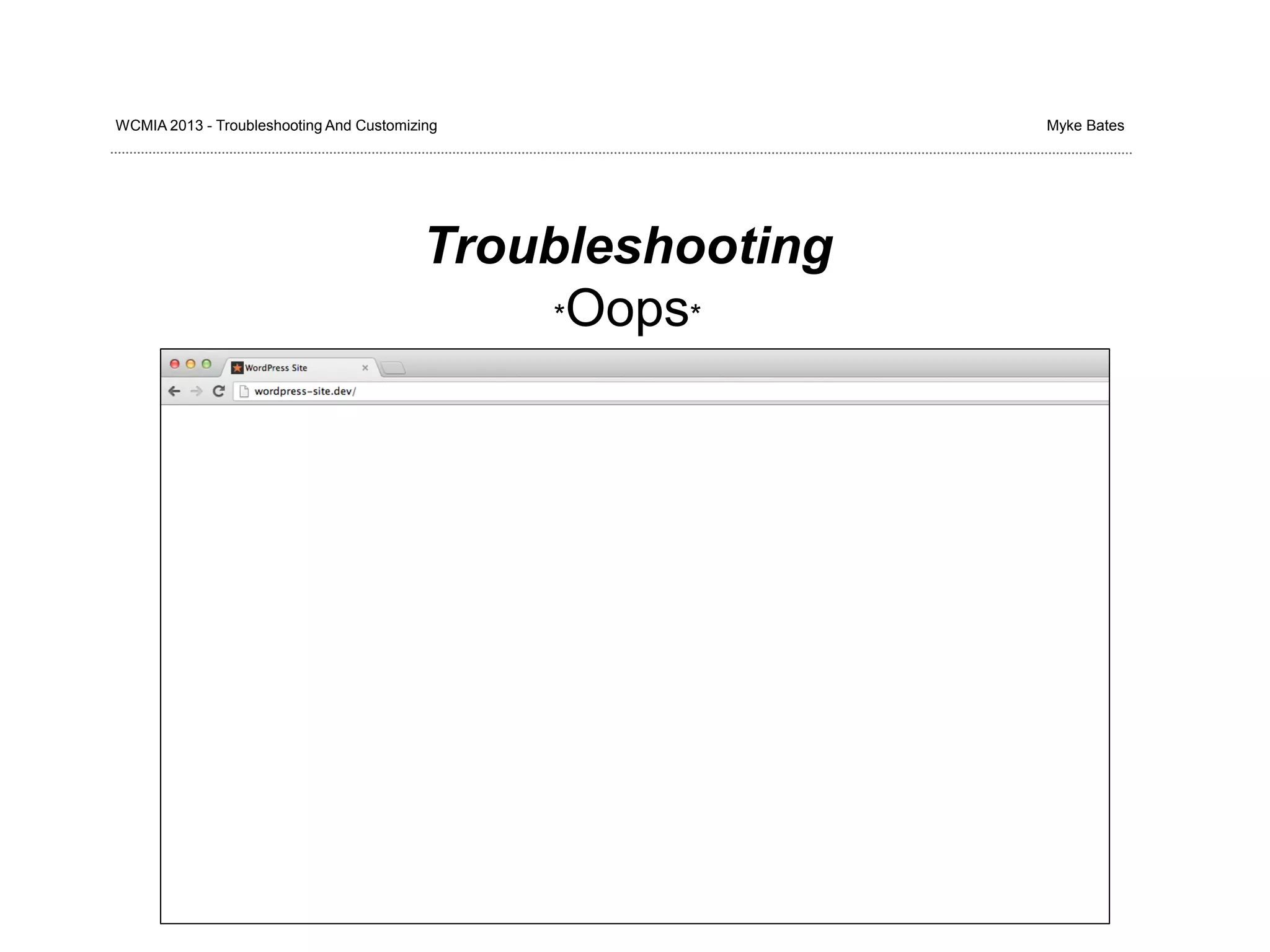Focus the wordpress-site.dev address field
The image size is (1270, 952).
pyautogui.click(x=671, y=391)
